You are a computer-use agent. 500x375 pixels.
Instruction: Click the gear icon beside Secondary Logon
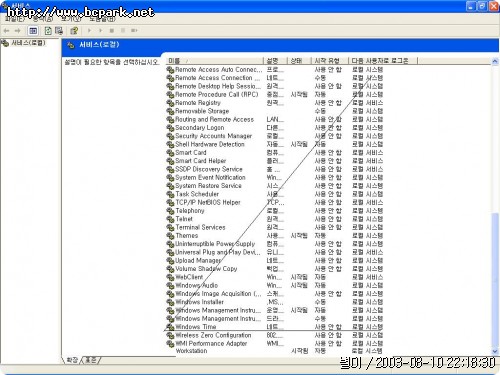coord(170,128)
